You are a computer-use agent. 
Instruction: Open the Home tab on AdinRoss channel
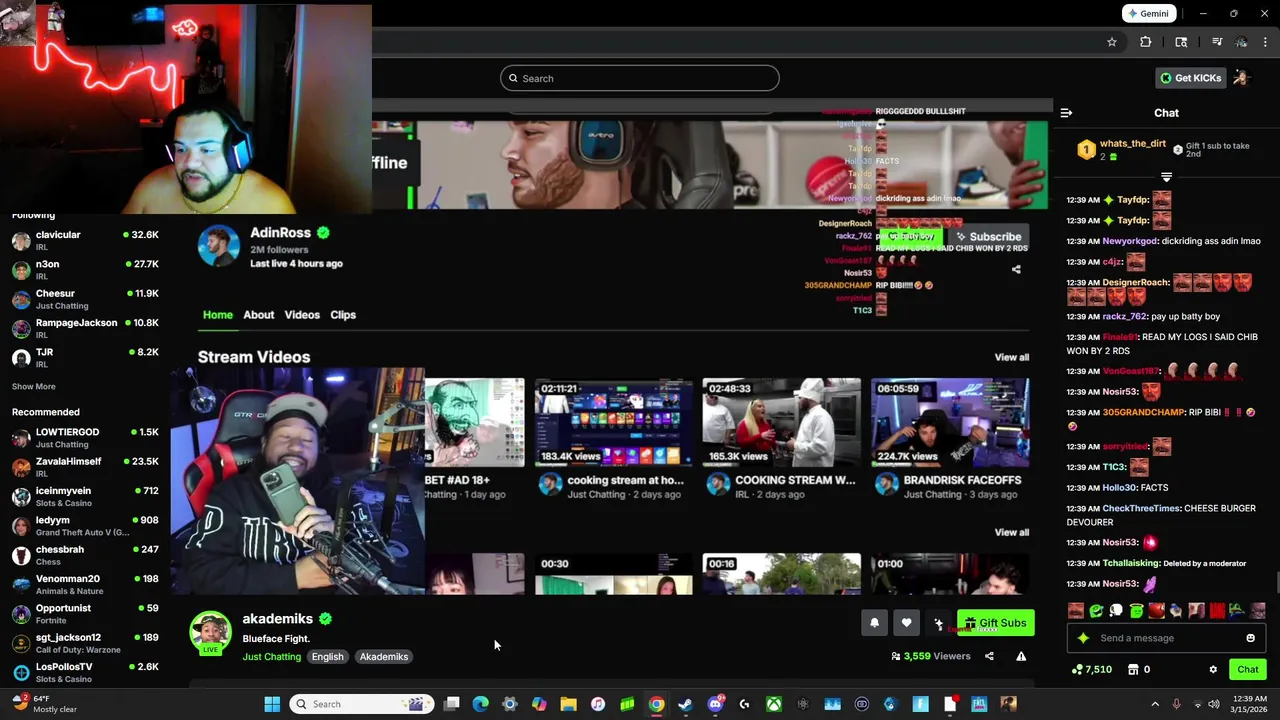(218, 315)
